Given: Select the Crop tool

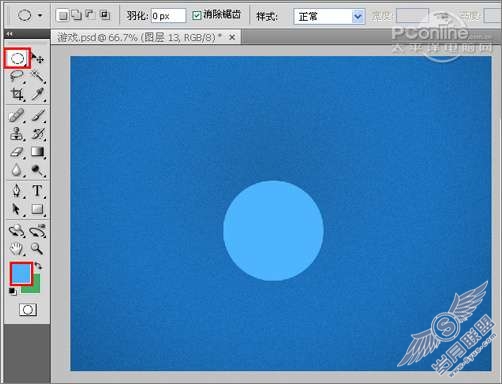Looking at the screenshot, I should pyautogui.click(x=17, y=95).
